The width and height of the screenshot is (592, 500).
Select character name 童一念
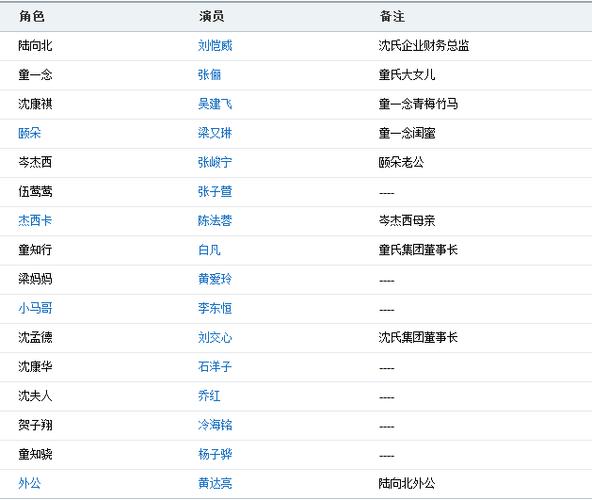pyautogui.click(x=35, y=75)
